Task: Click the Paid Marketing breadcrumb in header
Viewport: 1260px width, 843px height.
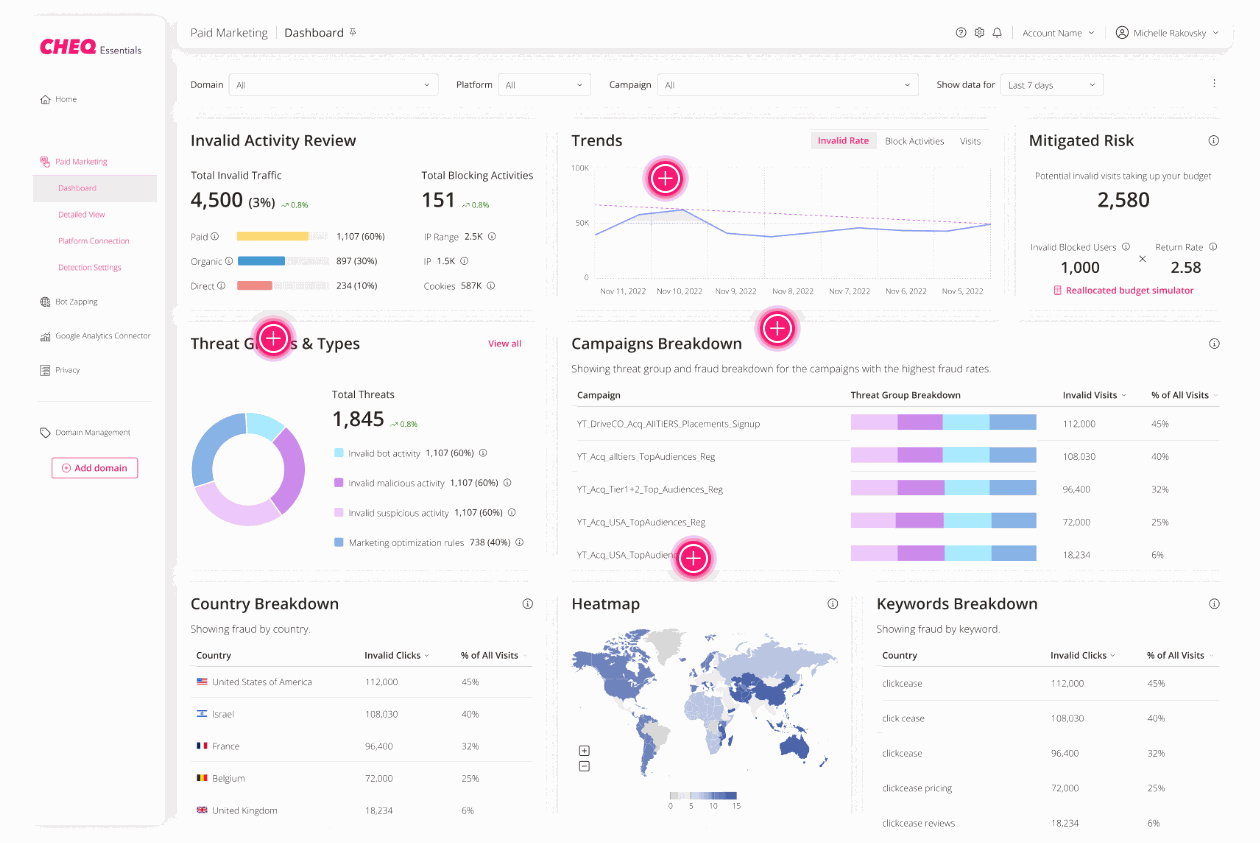Action: (x=229, y=33)
